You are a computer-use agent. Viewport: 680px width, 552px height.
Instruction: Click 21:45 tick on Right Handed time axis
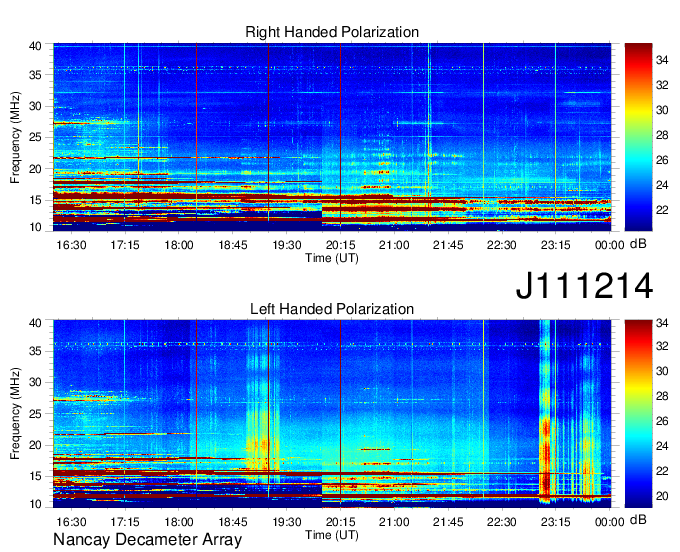coord(448,245)
